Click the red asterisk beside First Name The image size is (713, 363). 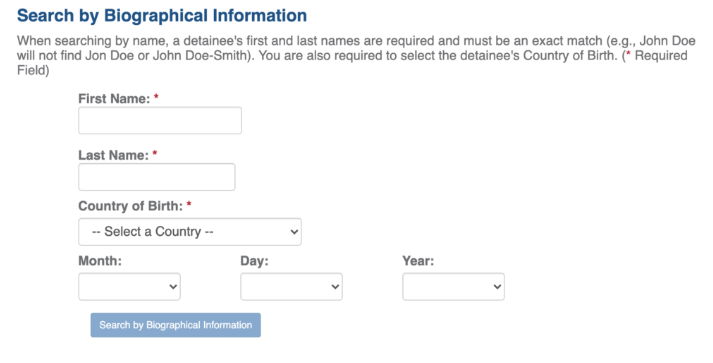pos(156,97)
